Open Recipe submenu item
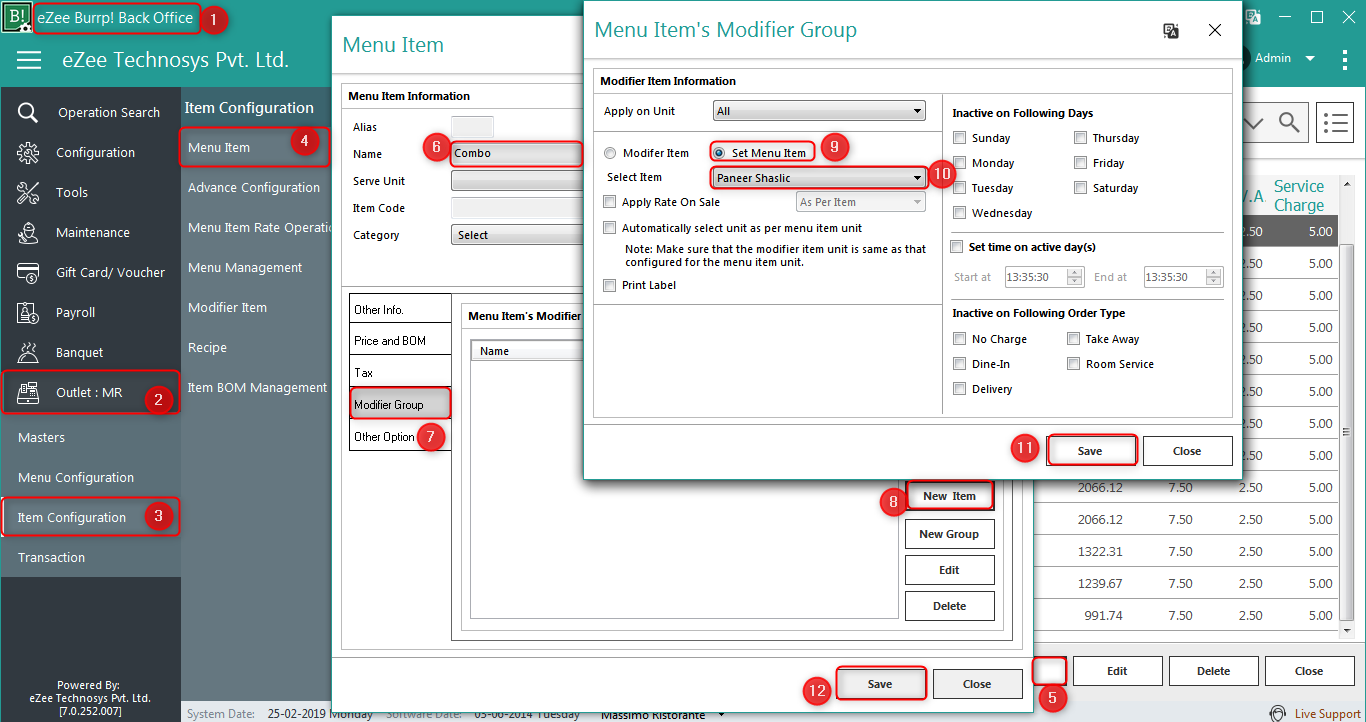 207,347
